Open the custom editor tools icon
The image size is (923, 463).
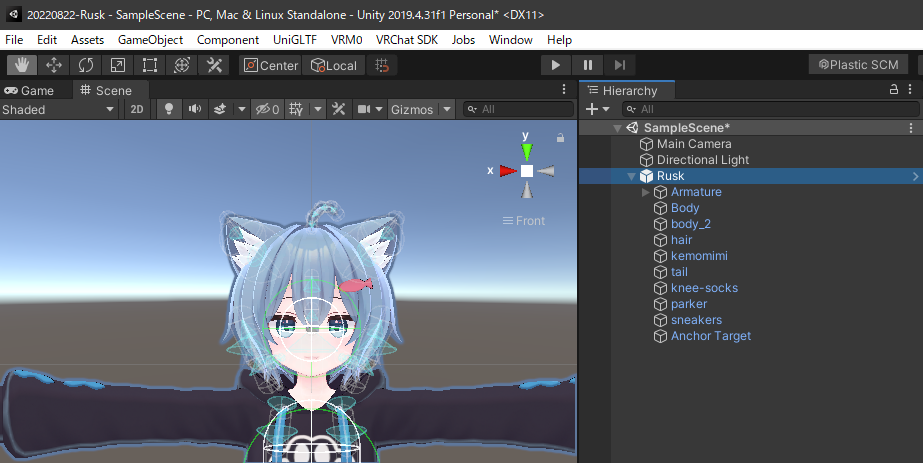pos(214,65)
